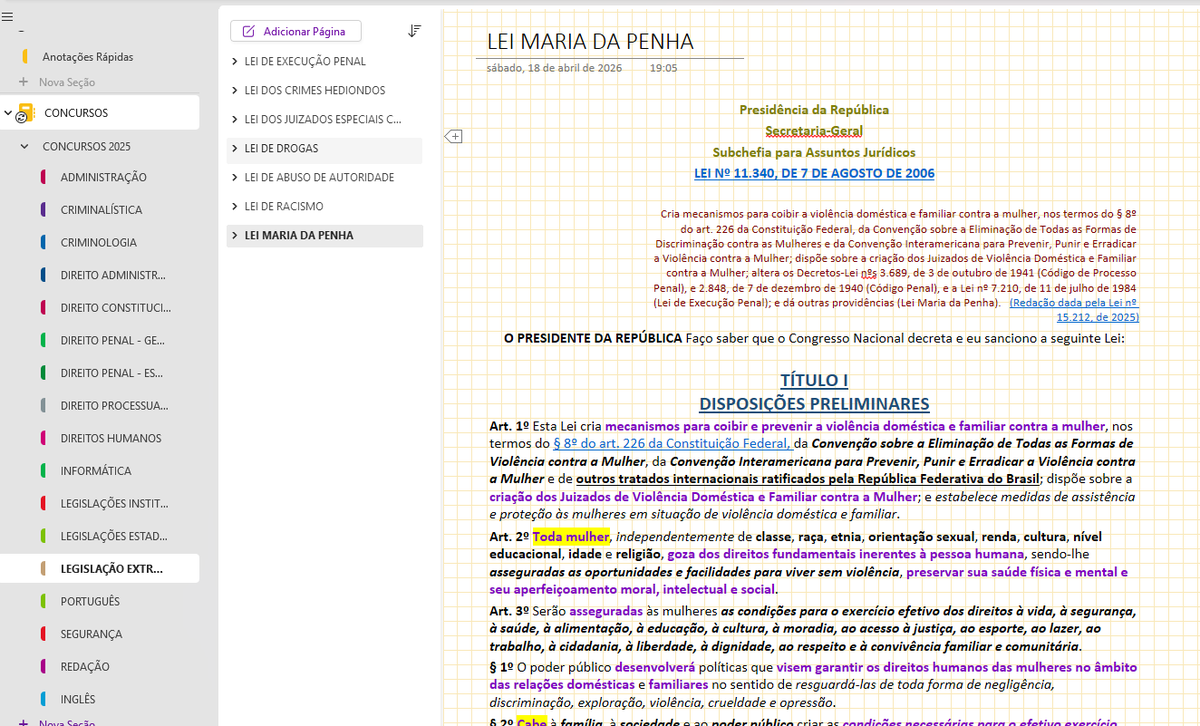Expand the LEI DE RACISMO page
Image resolution: width=1200 pixels, height=726 pixels.
(235, 207)
